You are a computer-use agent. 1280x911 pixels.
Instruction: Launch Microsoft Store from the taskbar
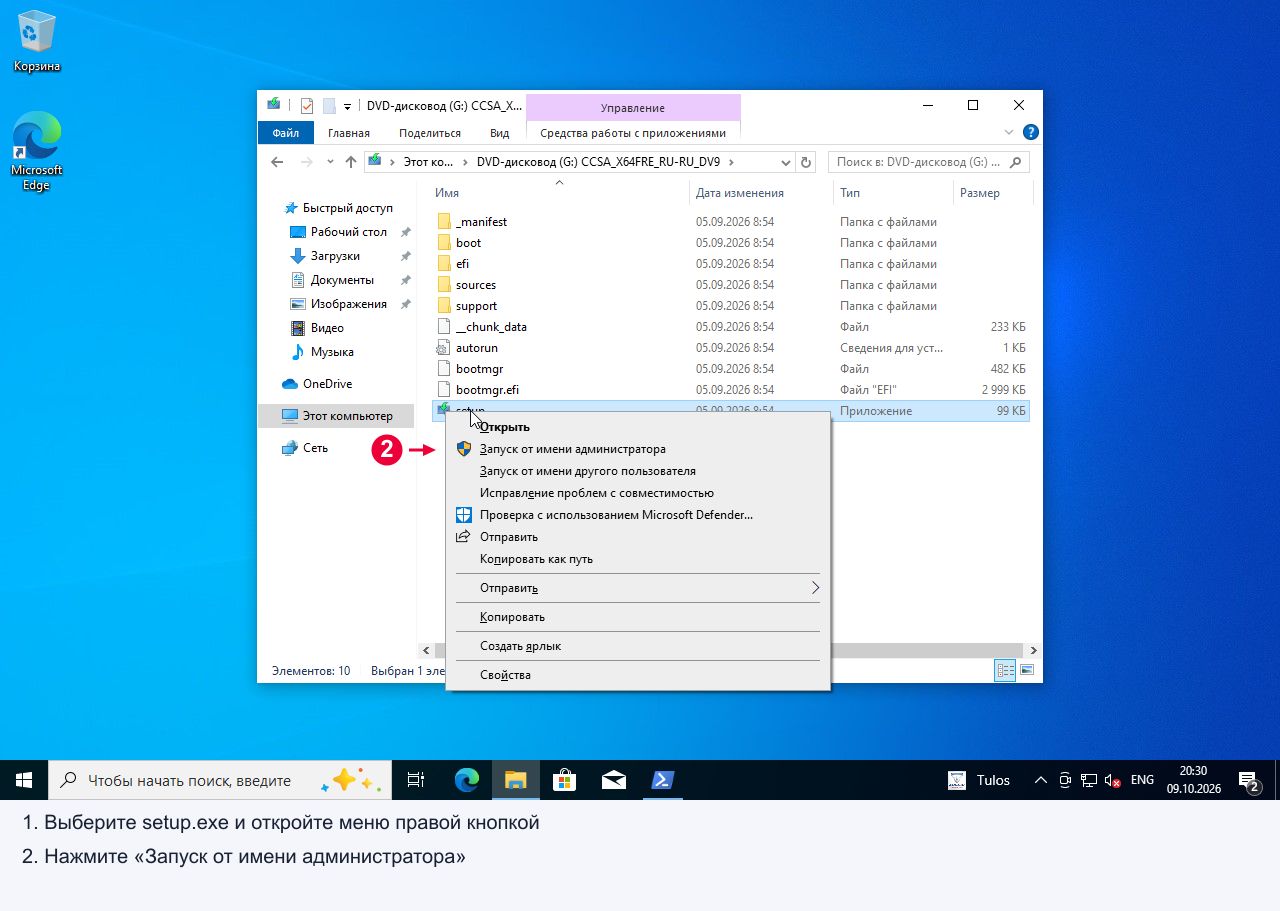[564, 780]
